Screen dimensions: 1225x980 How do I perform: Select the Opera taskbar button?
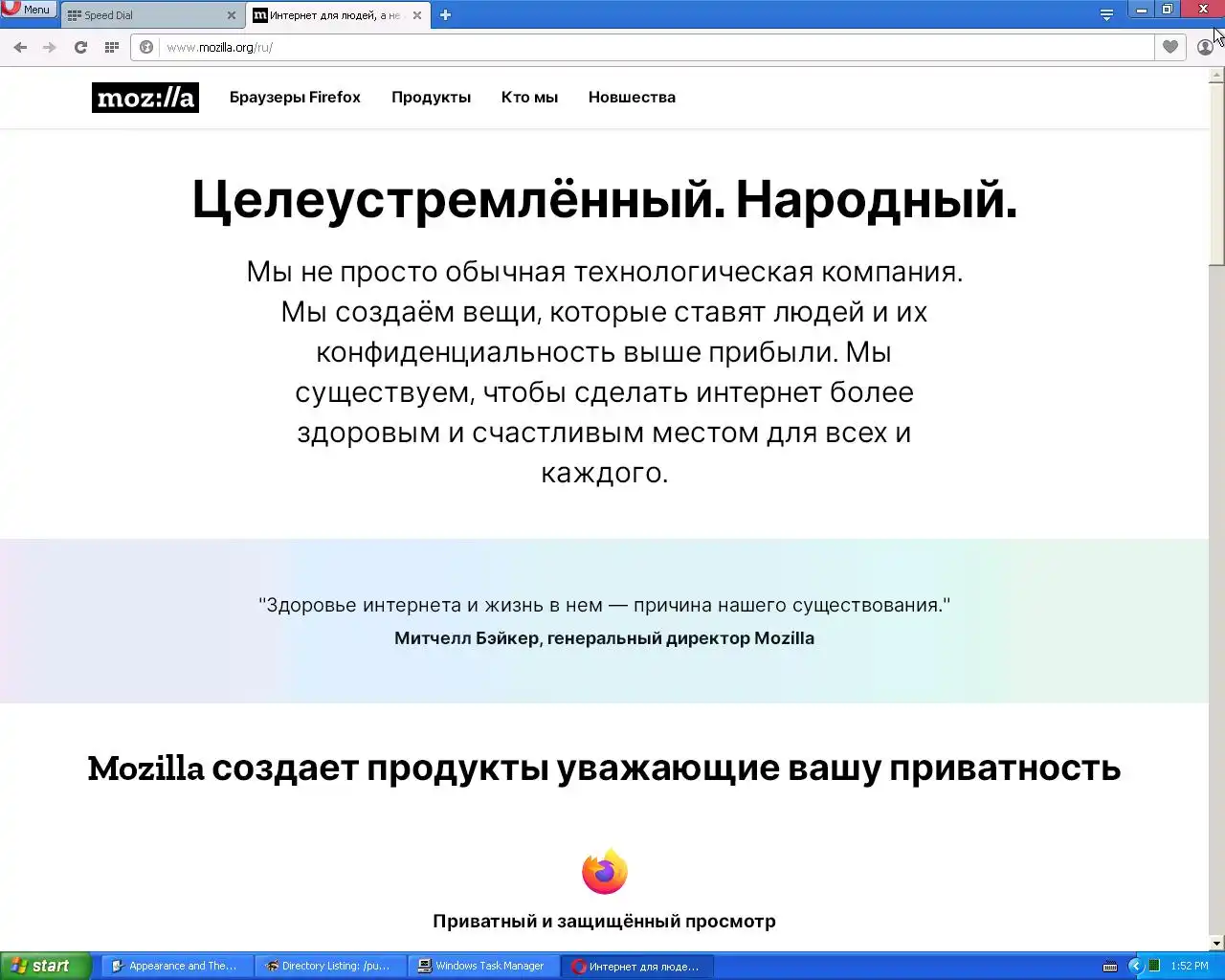(x=636, y=967)
